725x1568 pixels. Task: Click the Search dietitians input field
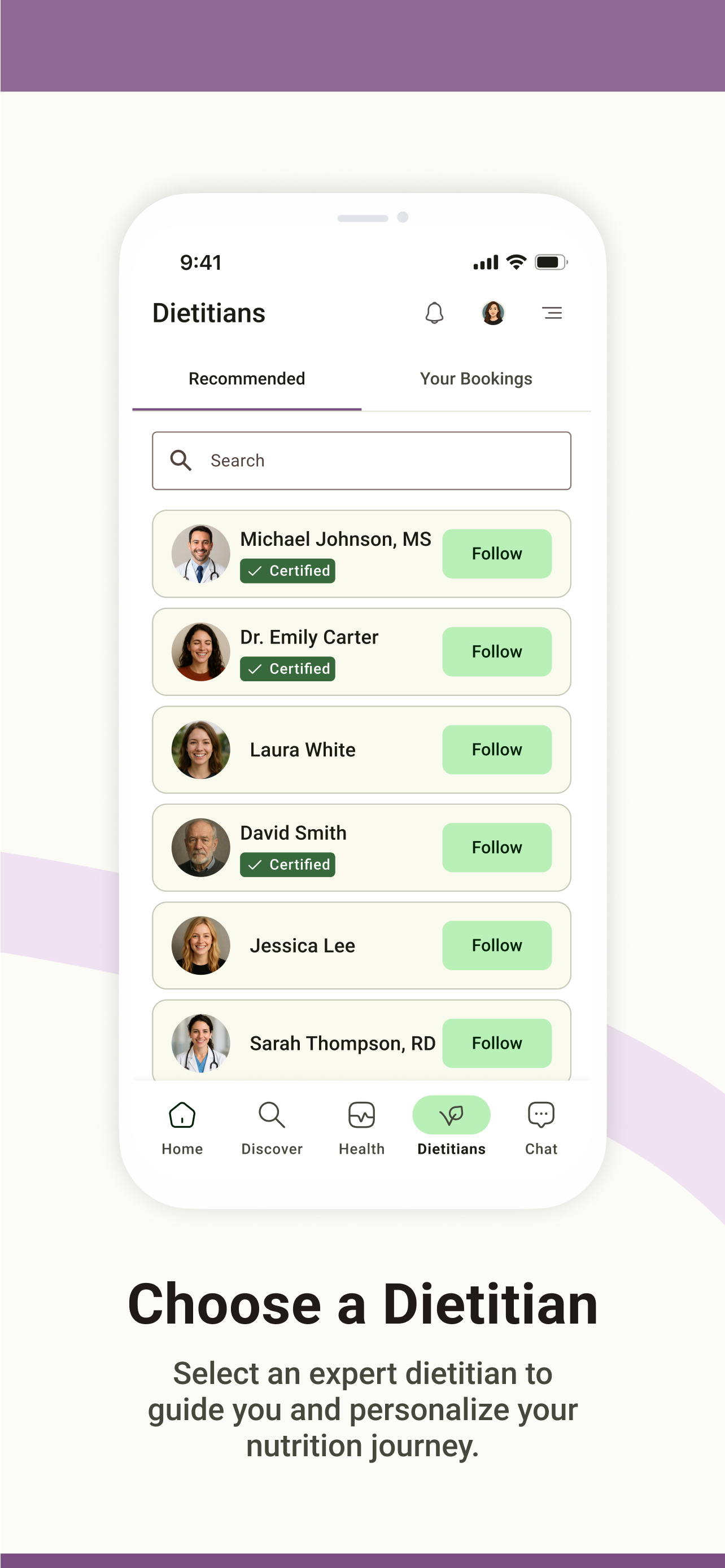361,461
